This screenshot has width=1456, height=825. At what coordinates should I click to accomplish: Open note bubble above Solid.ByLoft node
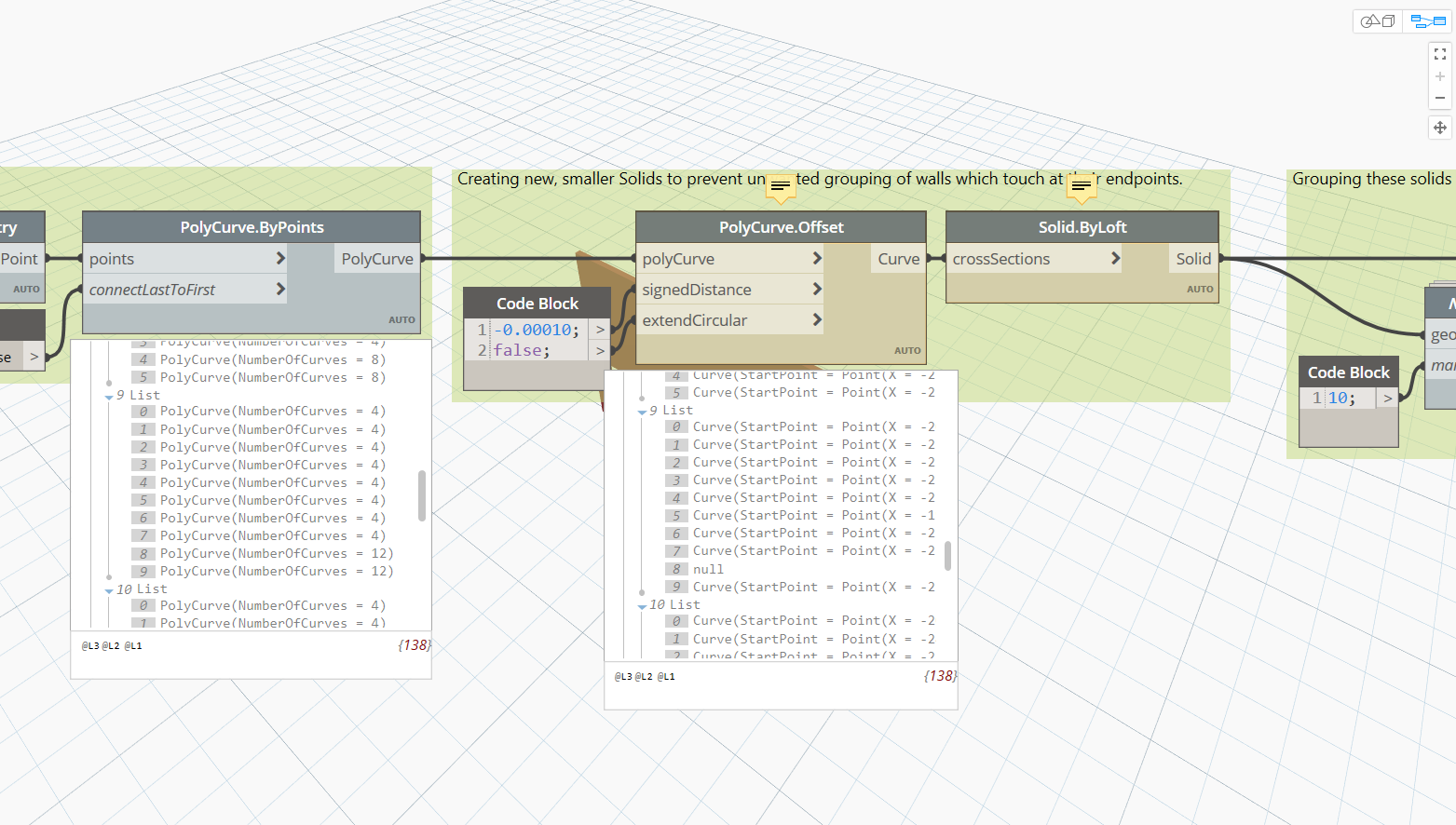[1081, 187]
